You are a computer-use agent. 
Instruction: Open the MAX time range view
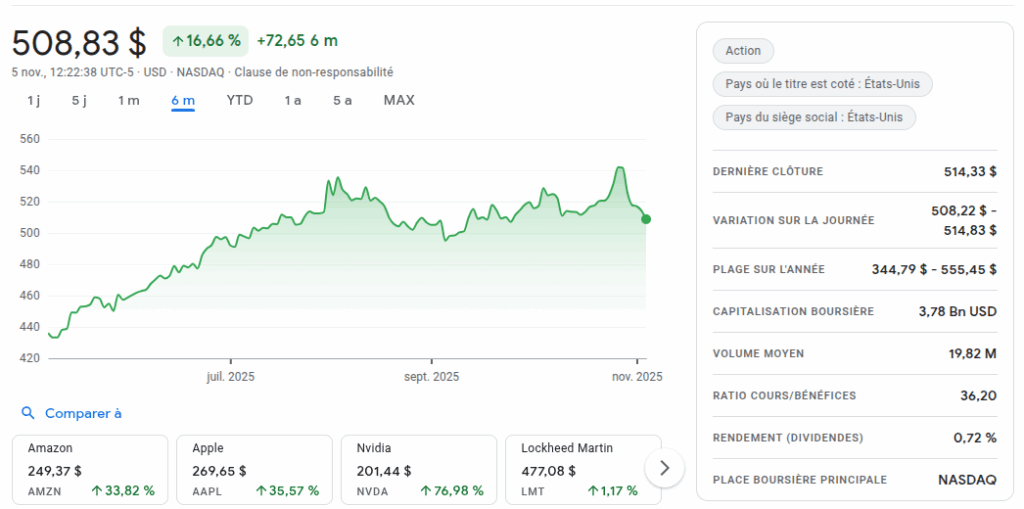(399, 100)
